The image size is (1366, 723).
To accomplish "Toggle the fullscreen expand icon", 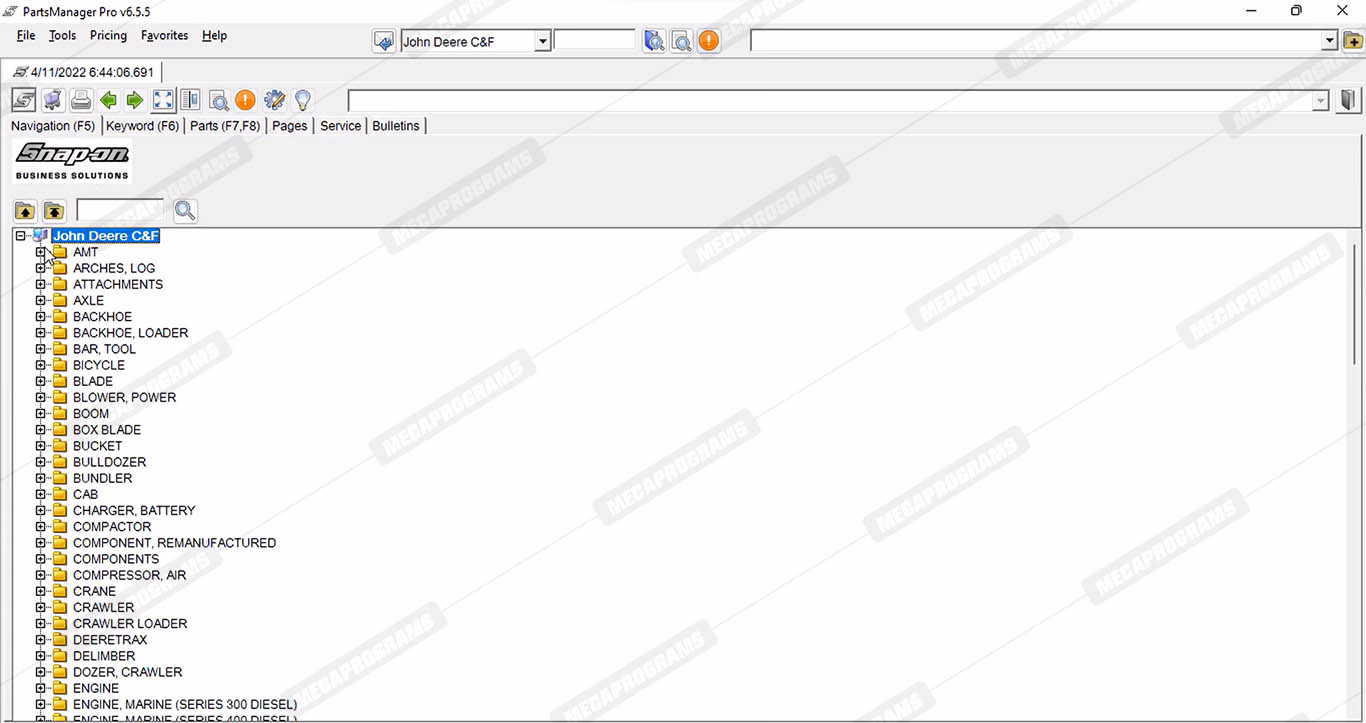I will (163, 100).
